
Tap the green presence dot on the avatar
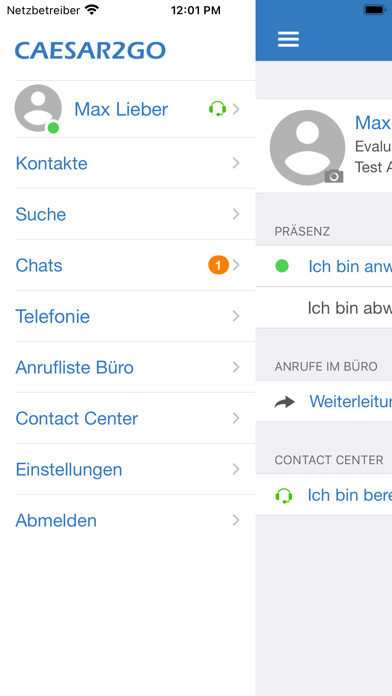pyautogui.click(x=53, y=128)
